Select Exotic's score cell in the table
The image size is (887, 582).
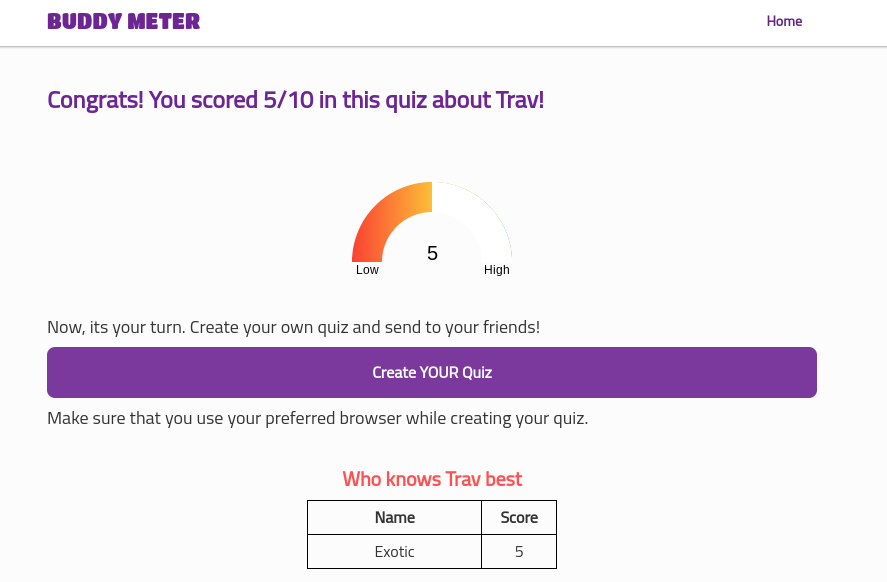(x=519, y=552)
